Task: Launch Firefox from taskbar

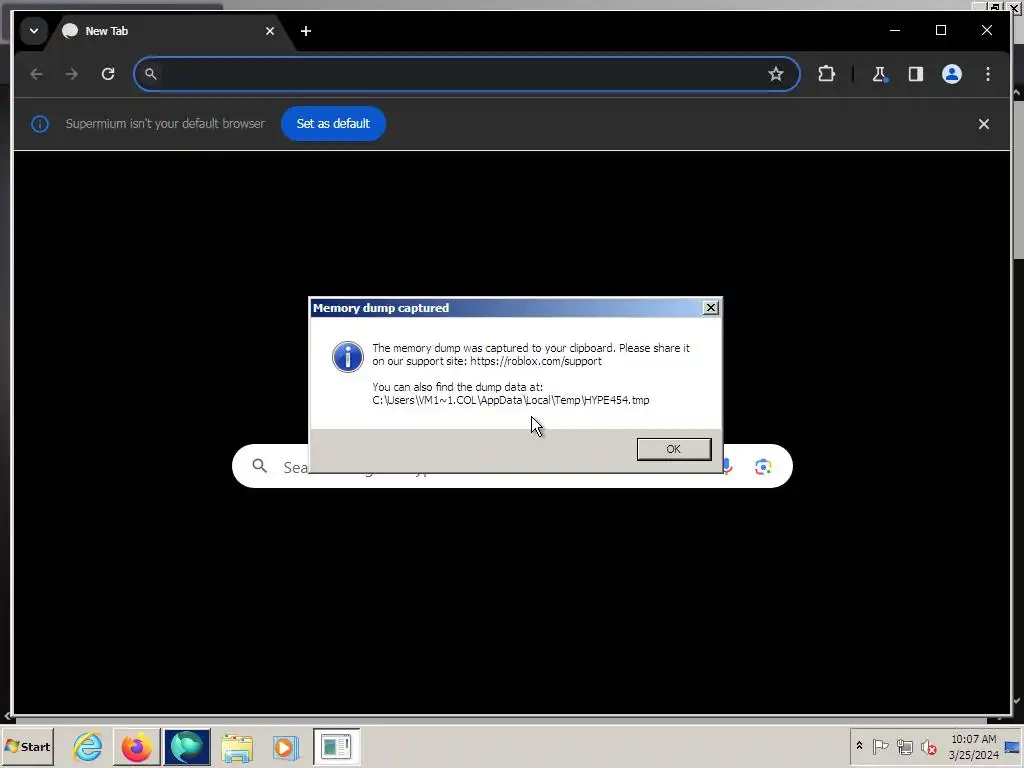Action: [136, 746]
